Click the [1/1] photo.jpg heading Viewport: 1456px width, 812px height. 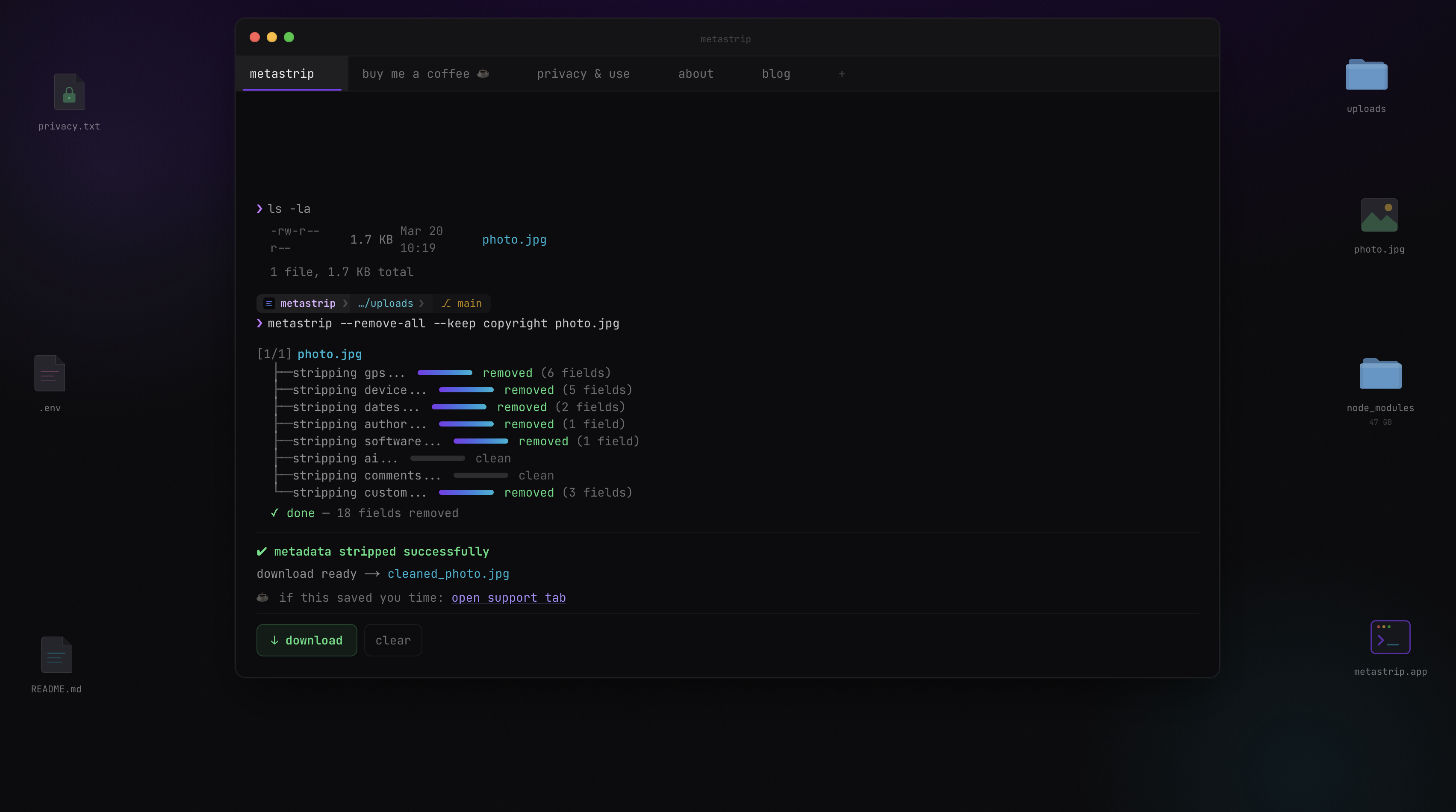[x=310, y=354]
